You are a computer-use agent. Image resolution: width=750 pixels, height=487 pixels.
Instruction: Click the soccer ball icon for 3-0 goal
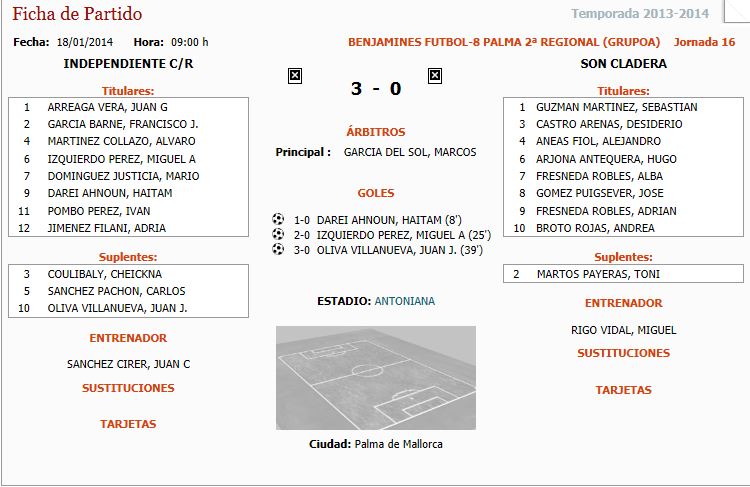point(278,249)
